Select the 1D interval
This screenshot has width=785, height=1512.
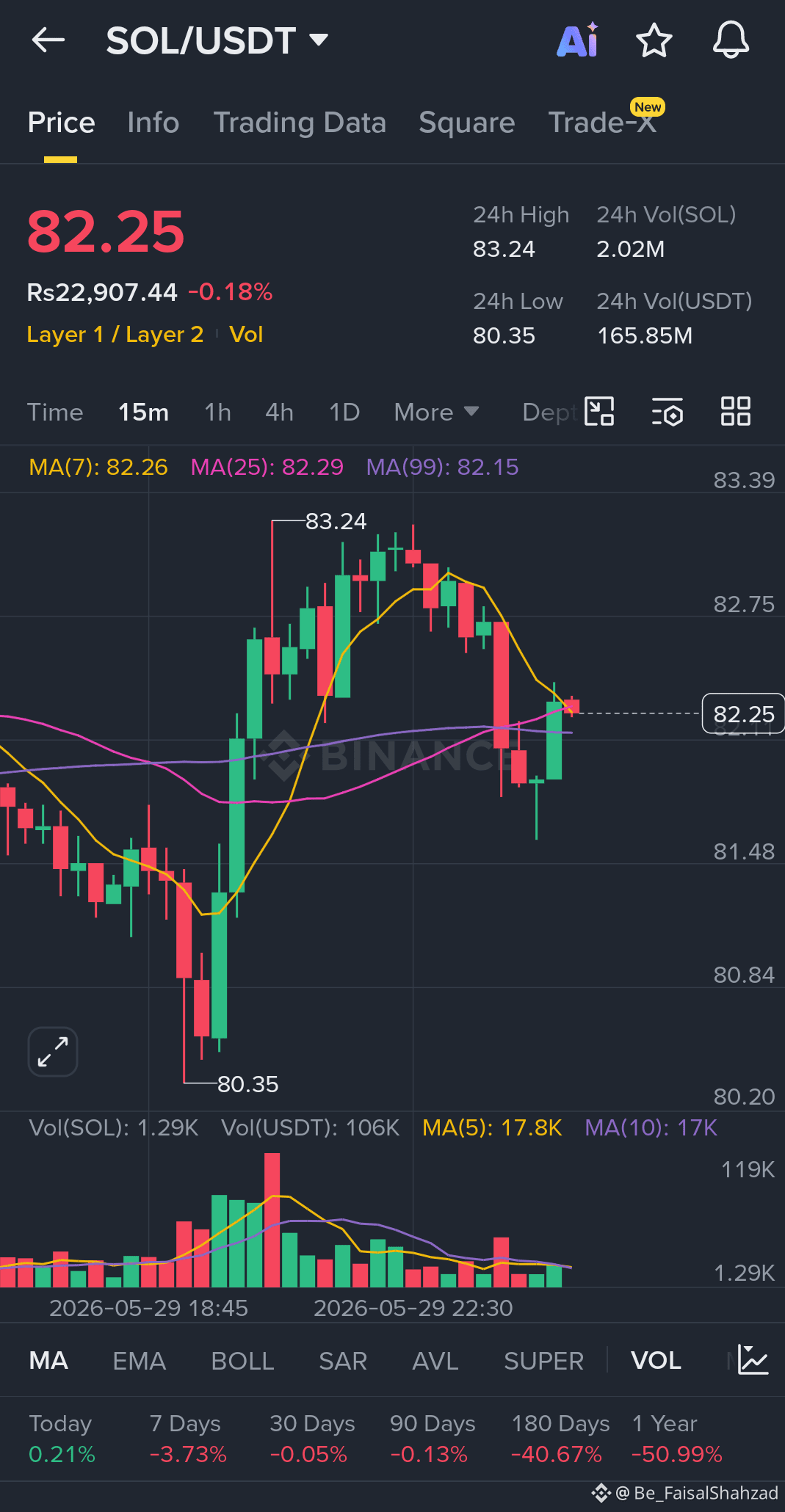pos(344,412)
